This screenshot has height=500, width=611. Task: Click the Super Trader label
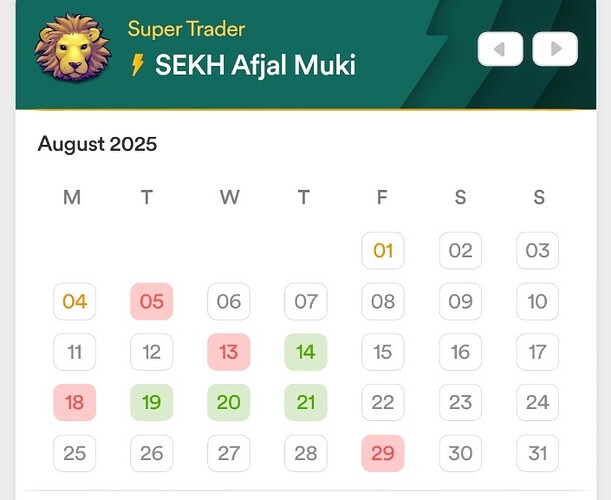coord(186,29)
